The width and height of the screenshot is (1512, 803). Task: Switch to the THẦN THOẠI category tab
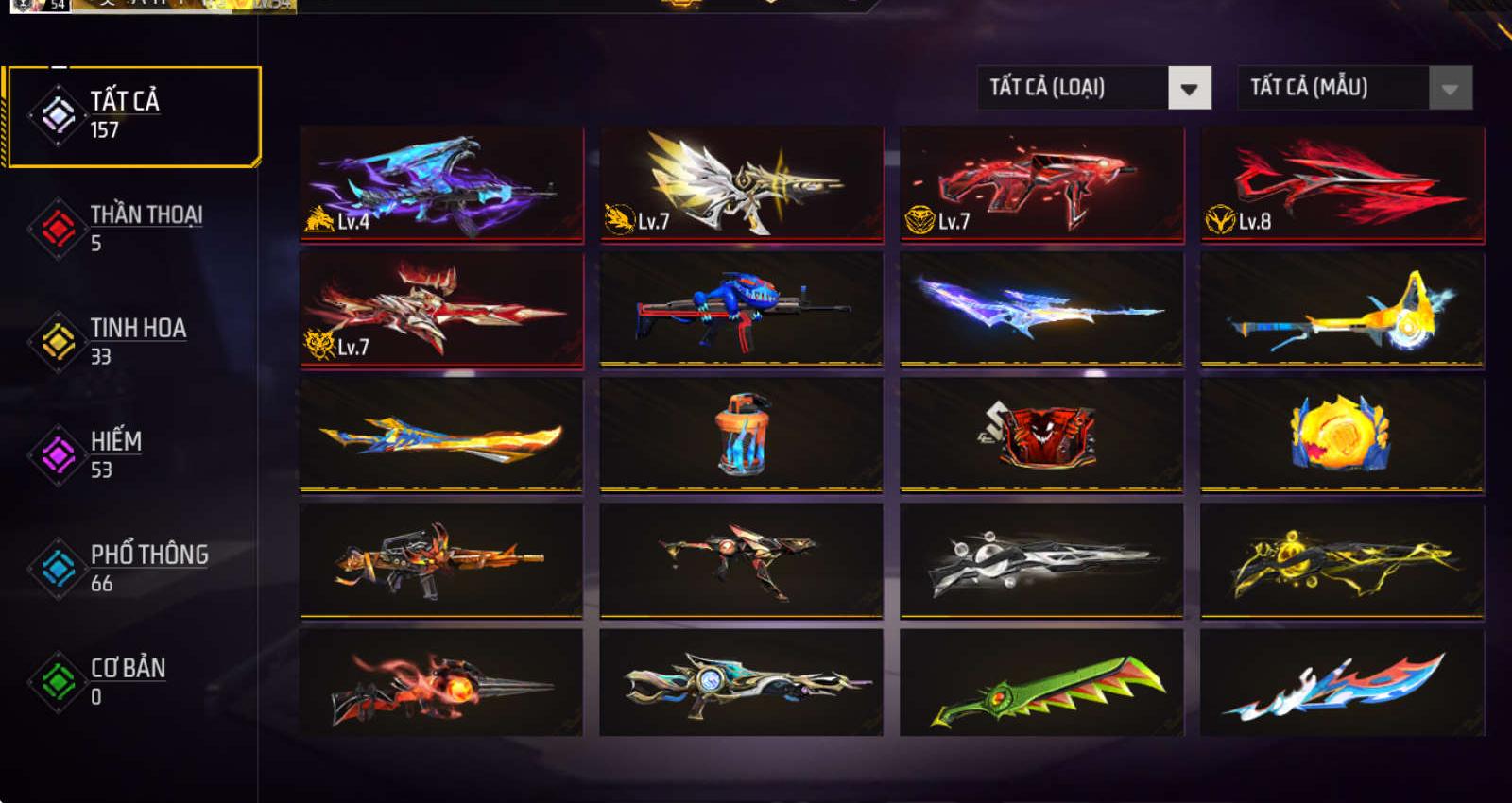point(129,228)
